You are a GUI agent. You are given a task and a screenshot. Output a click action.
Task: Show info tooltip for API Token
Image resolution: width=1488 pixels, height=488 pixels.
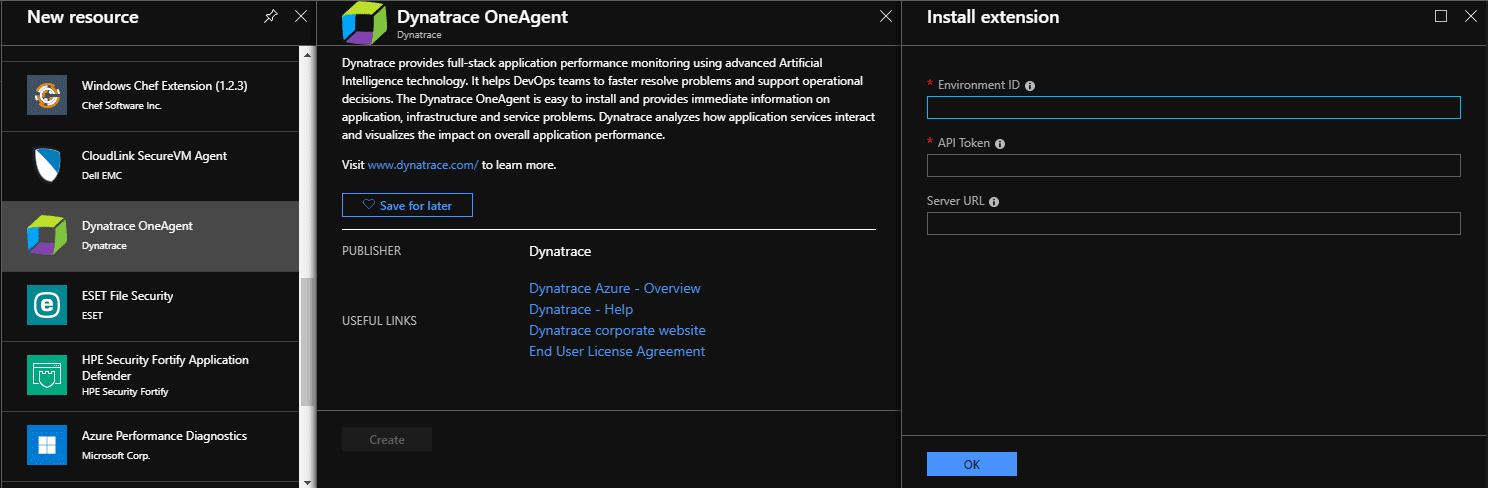click(x=1000, y=144)
